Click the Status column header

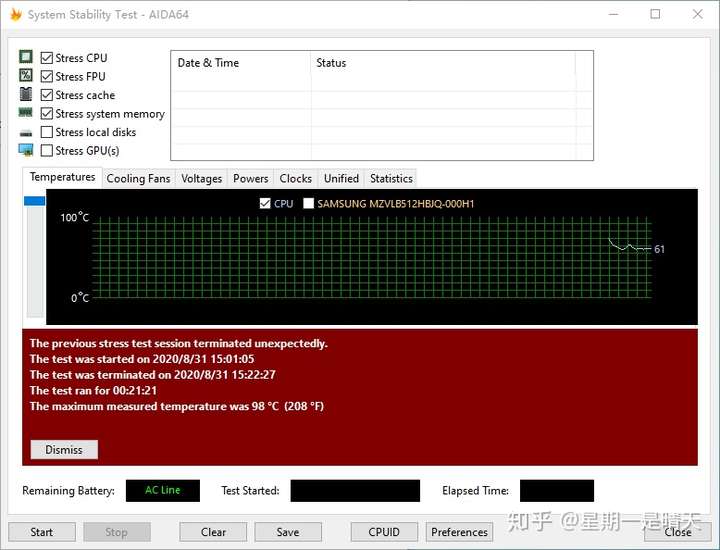[x=443, y=63]
